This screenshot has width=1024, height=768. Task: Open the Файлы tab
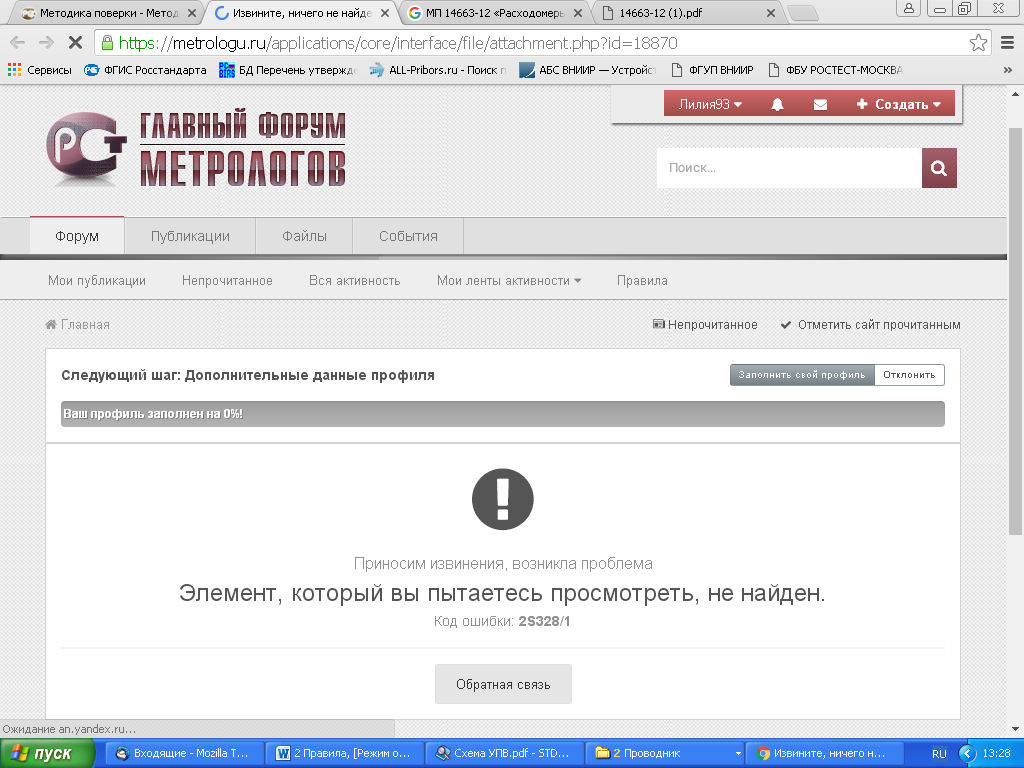click(304, 236)
